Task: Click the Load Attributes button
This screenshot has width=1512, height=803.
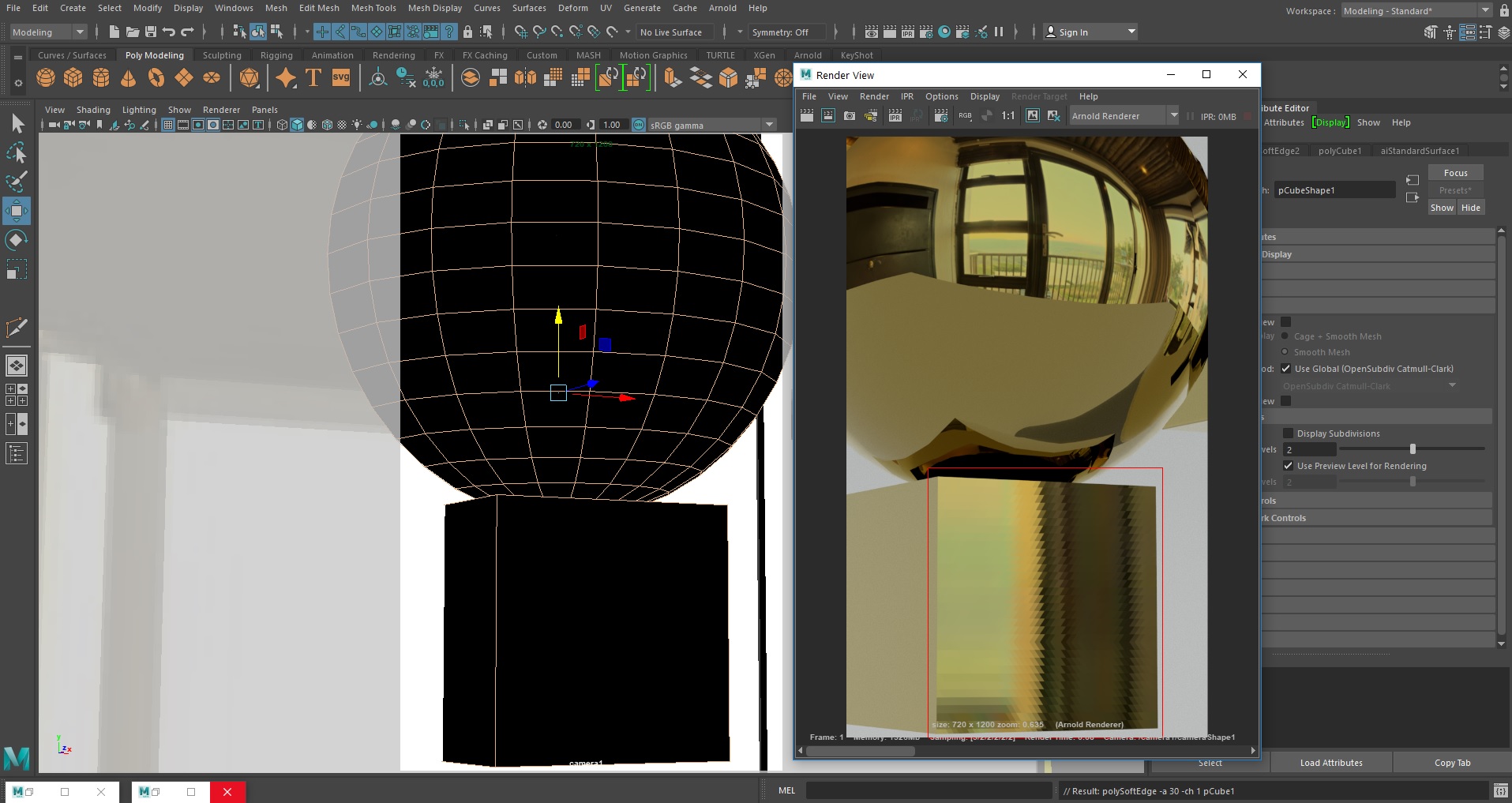Action: point(1330,763)
